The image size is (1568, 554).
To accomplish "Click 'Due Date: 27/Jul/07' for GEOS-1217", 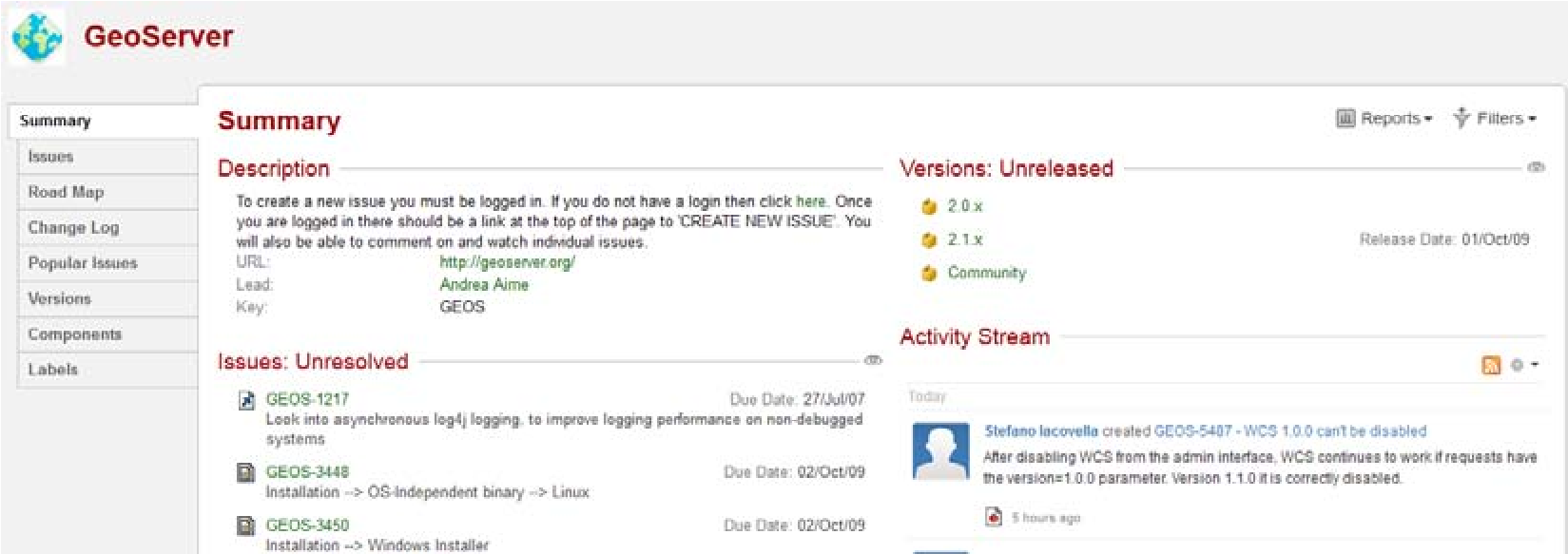I will (797, 399).
